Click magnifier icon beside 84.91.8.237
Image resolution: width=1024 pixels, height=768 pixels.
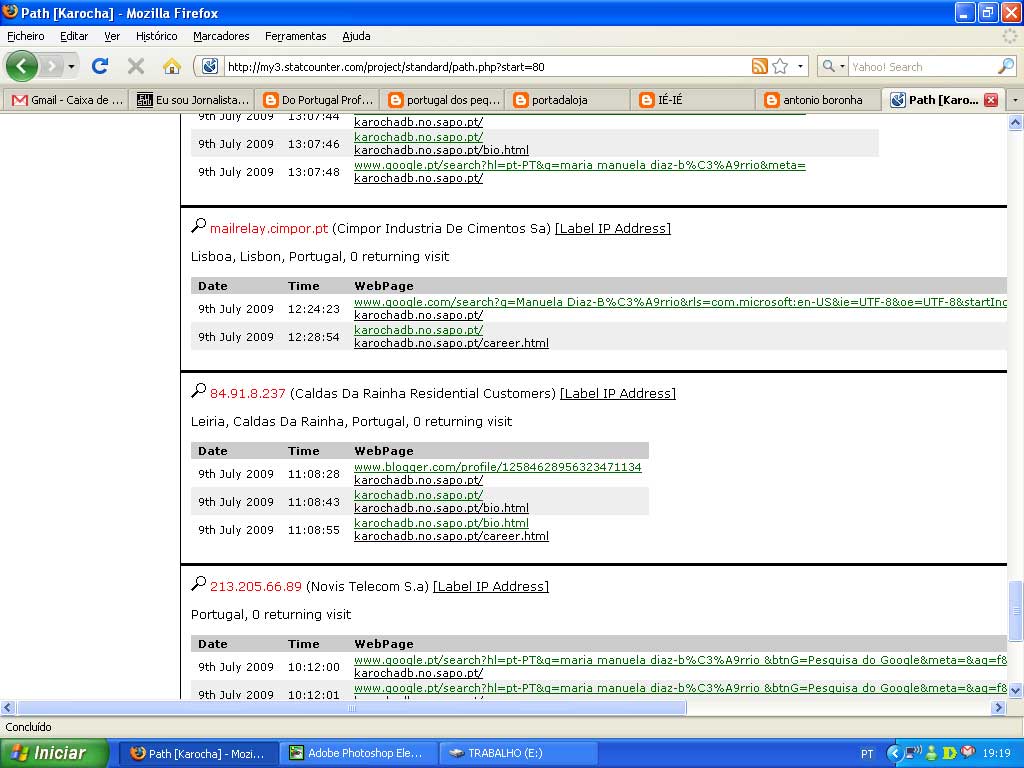(x=199, y=391)
